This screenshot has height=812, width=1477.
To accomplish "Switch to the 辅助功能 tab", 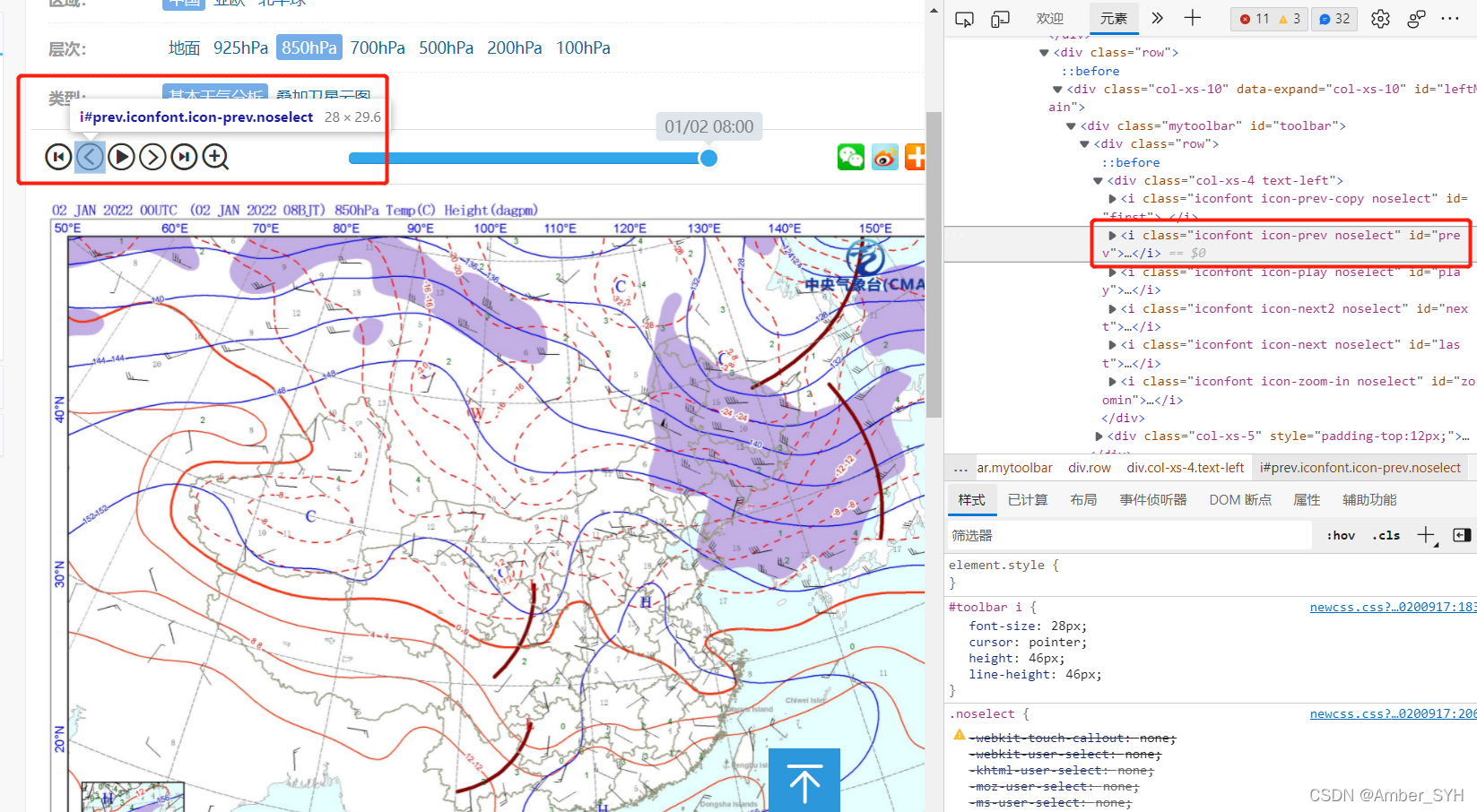I will tap(1369, 500).
